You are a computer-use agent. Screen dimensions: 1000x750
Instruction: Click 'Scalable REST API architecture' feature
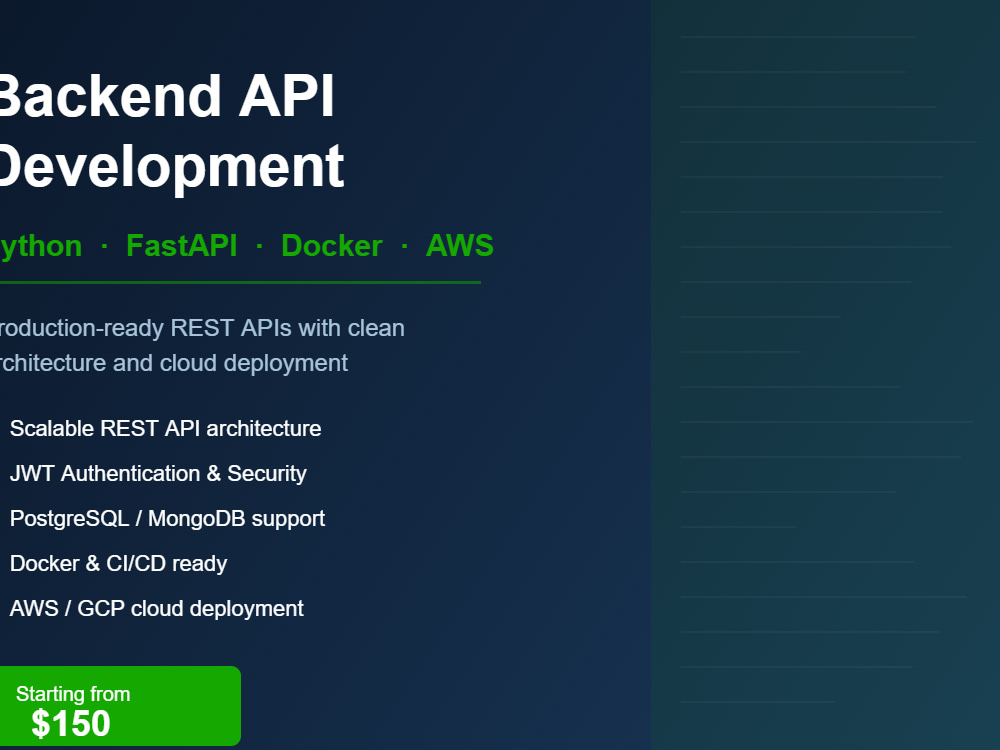165,429
